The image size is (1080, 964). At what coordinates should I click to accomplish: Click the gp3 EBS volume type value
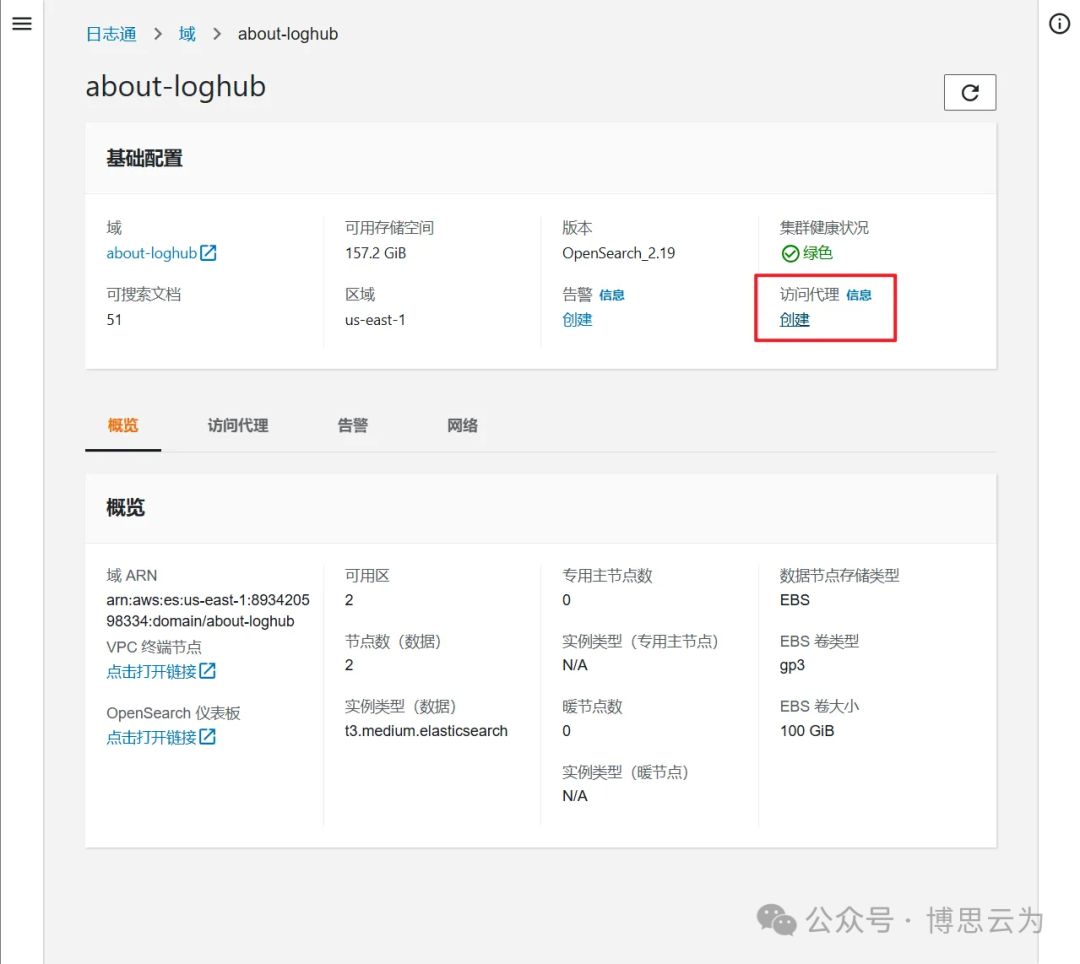(x=792, y=665)
